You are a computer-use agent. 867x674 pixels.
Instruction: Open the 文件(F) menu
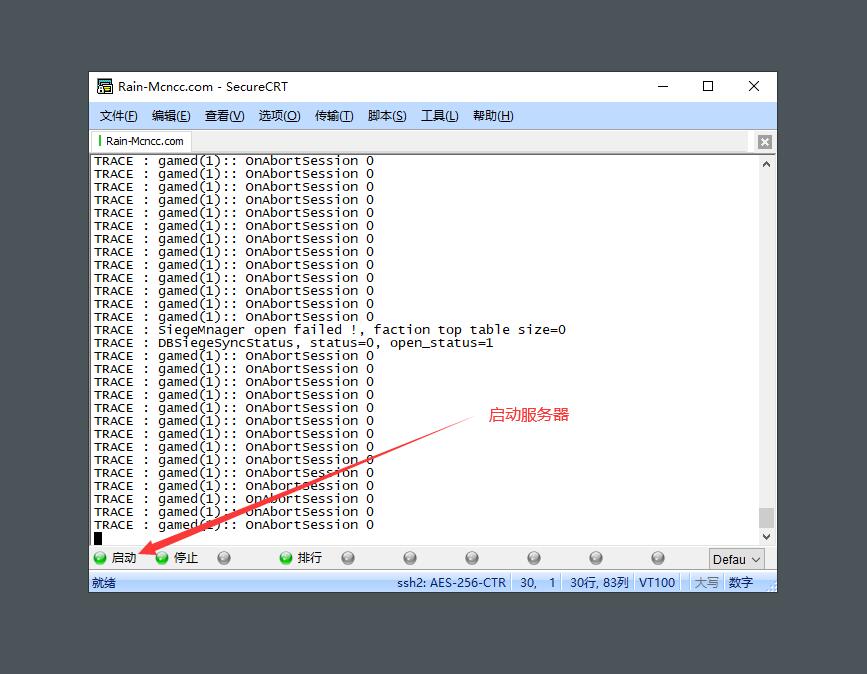pyautogui.click(x=120, y=115)
